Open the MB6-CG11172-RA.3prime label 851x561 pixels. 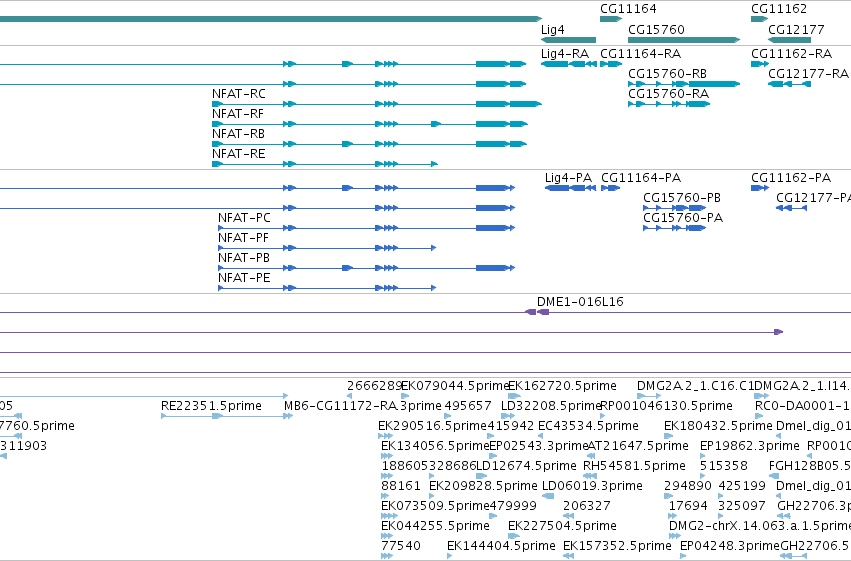pos(363,406)
